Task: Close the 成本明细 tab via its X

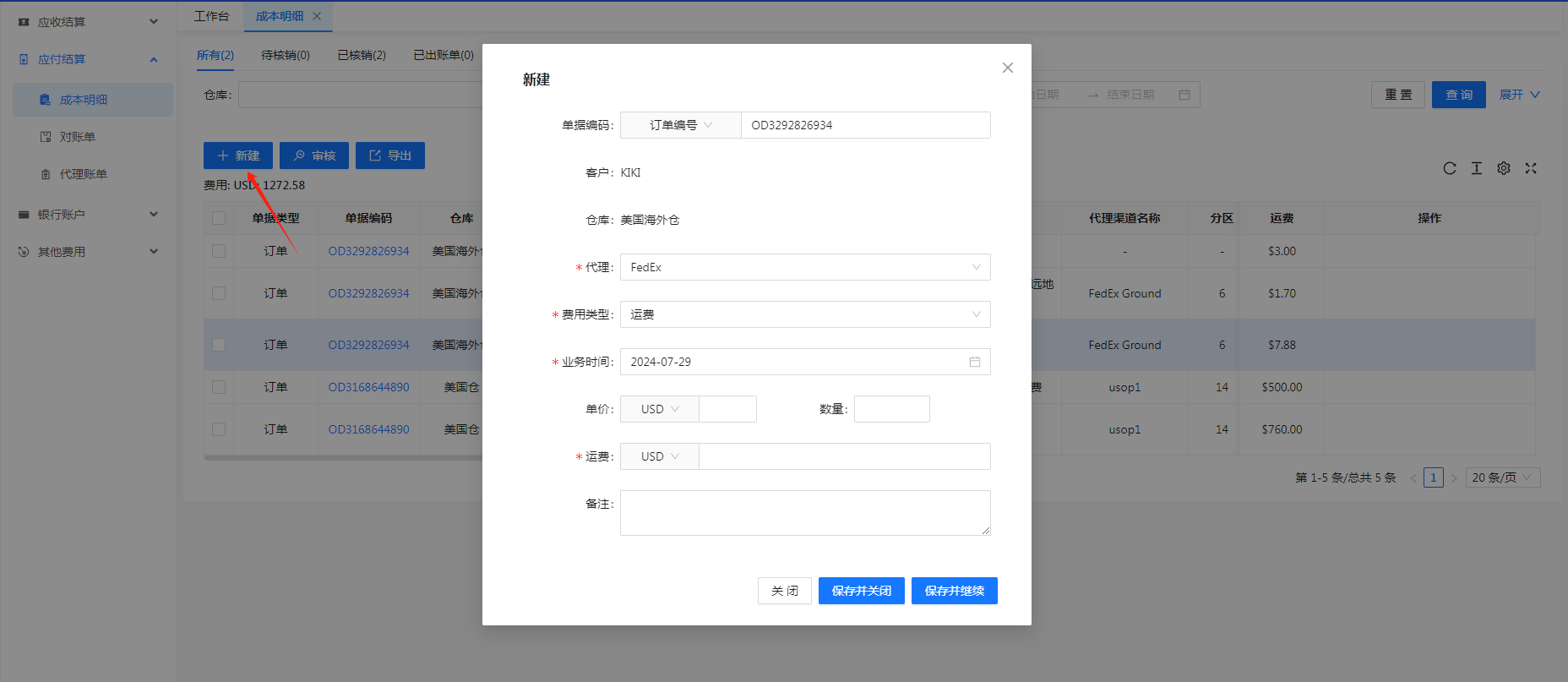Action: point(317,16)
